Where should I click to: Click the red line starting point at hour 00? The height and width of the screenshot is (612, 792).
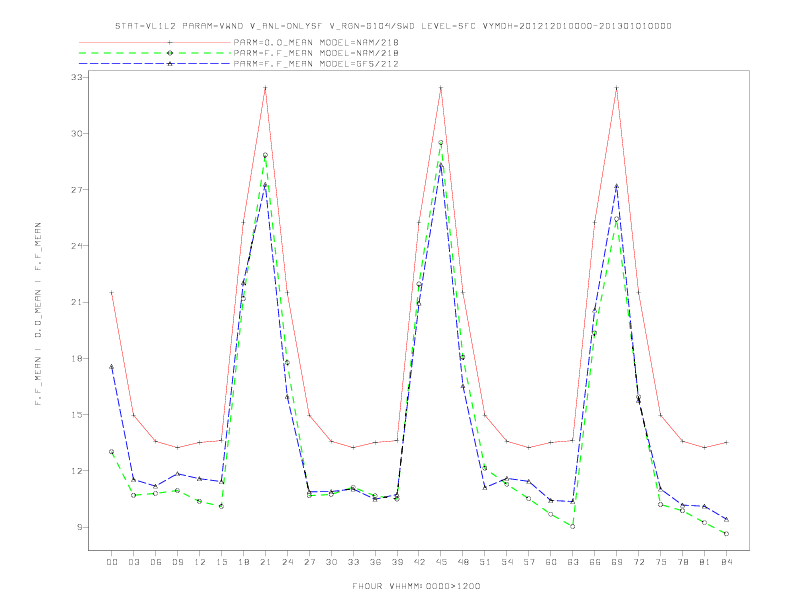click(112, 292)
